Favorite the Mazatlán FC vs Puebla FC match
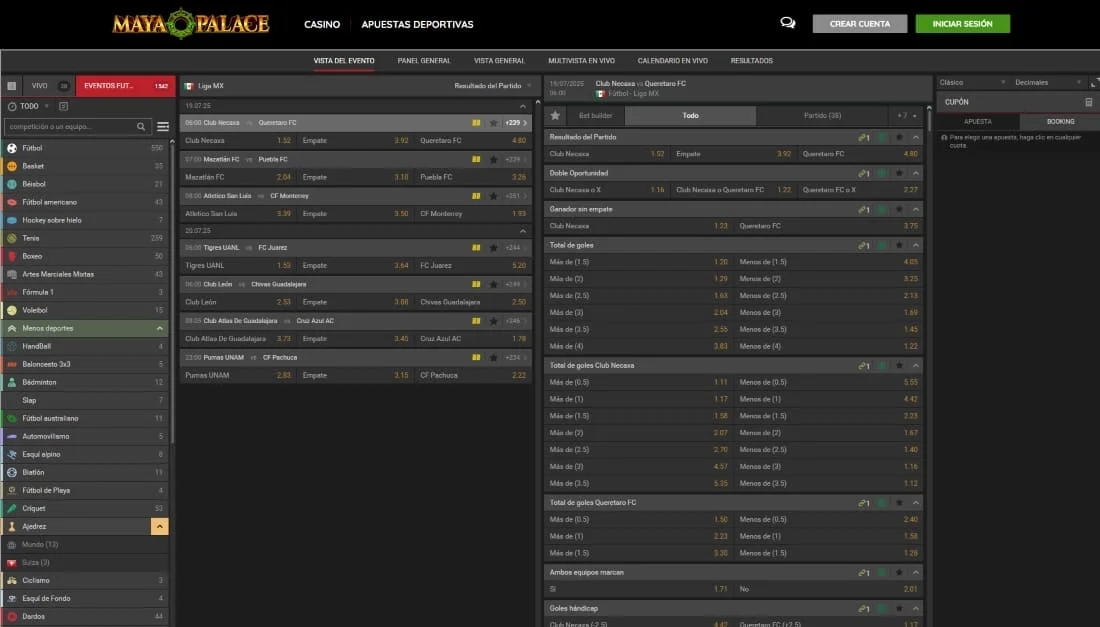 pos(493,159)
